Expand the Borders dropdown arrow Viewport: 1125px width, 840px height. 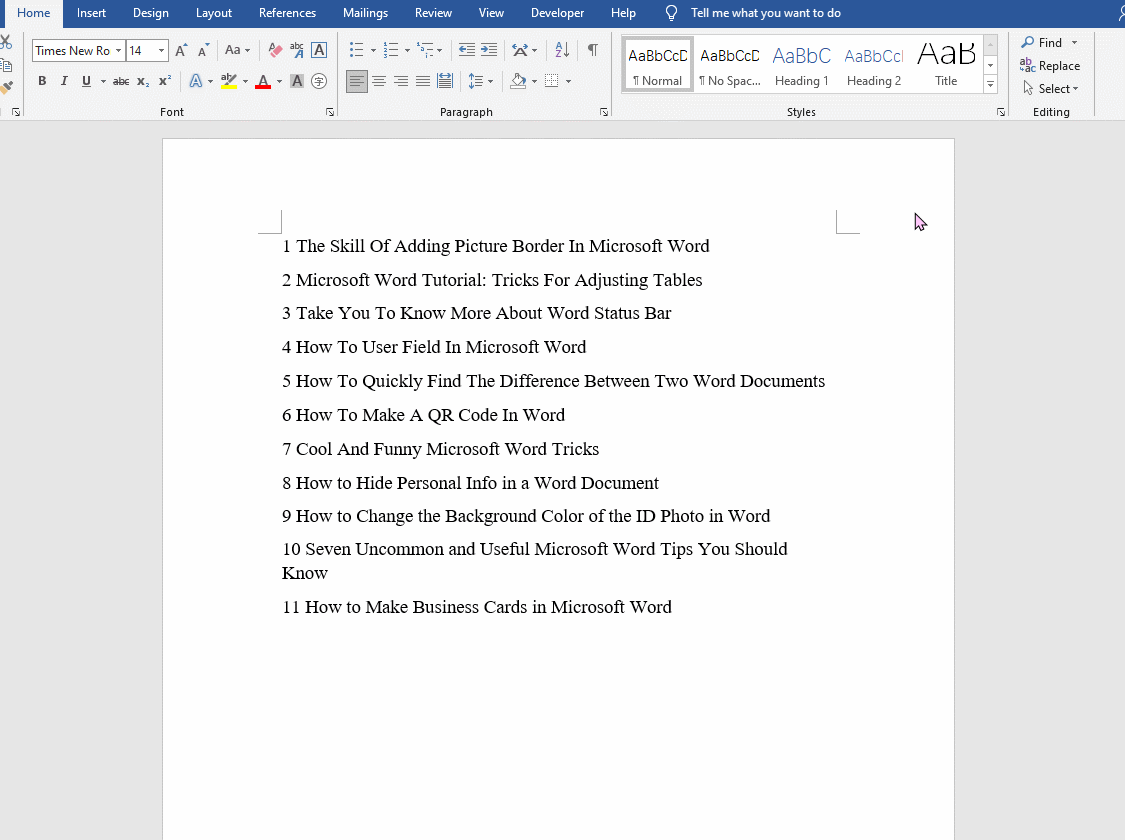tap(568, 81)
